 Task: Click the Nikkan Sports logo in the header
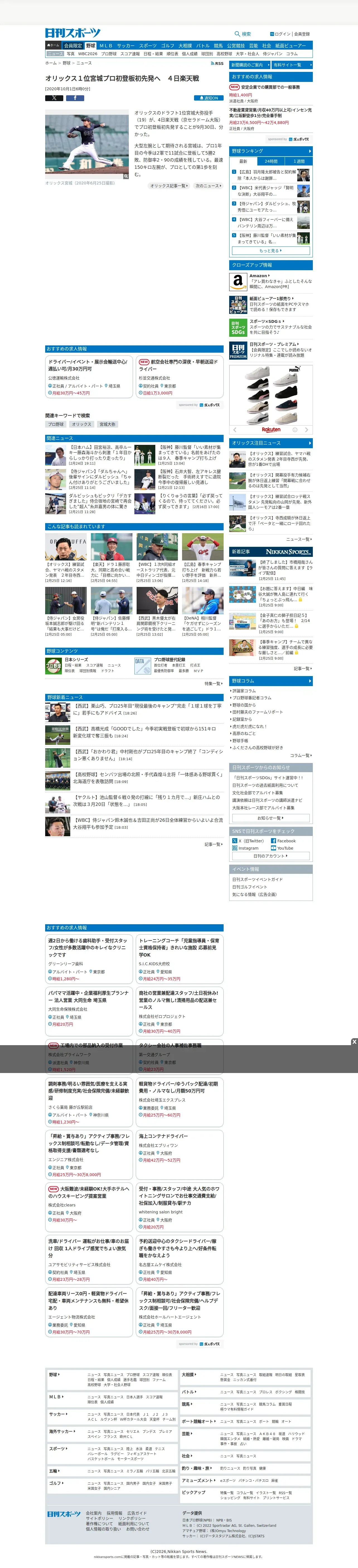click(72, 33)
